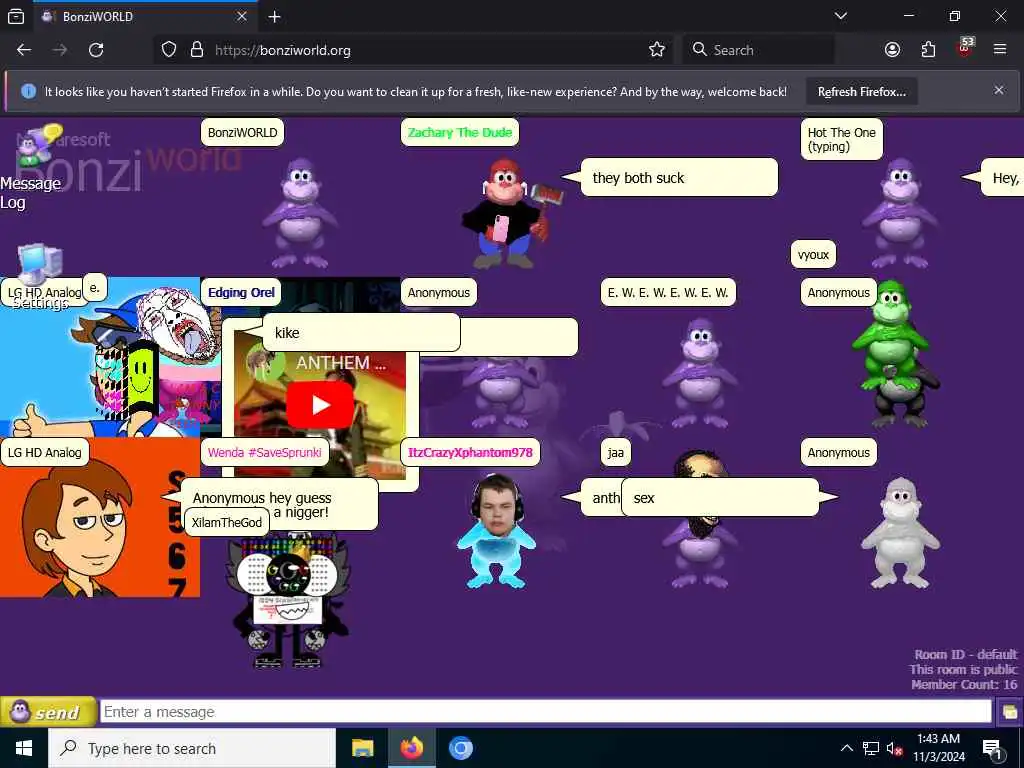Open the Windows Start menu

(x=24, y=748)
